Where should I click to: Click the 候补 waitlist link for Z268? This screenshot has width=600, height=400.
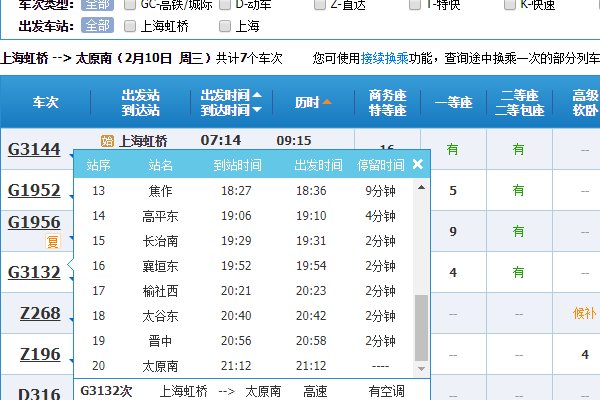tap(585, 313)
